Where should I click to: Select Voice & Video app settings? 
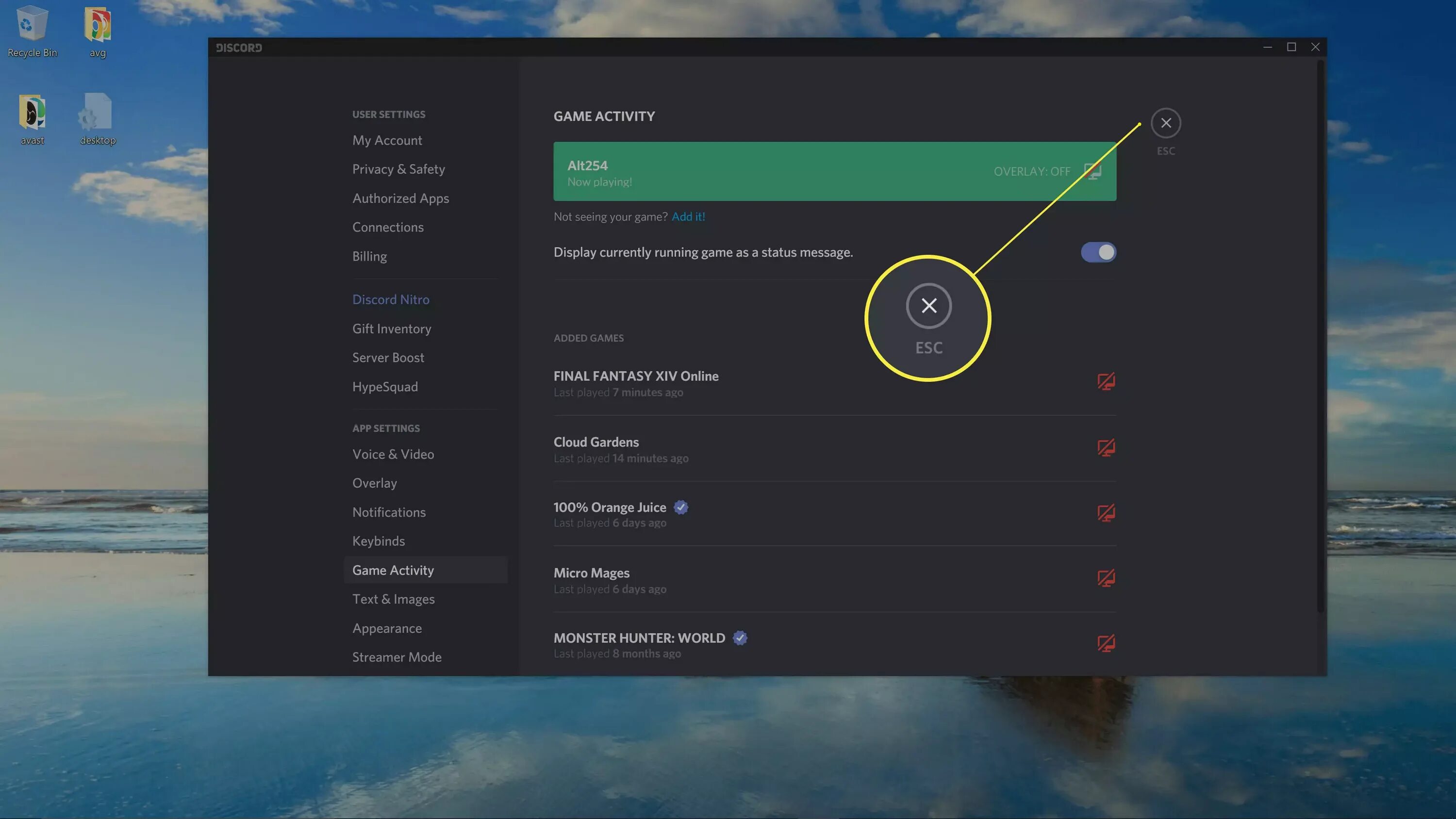pyautogui.click(x=393, y=454)
